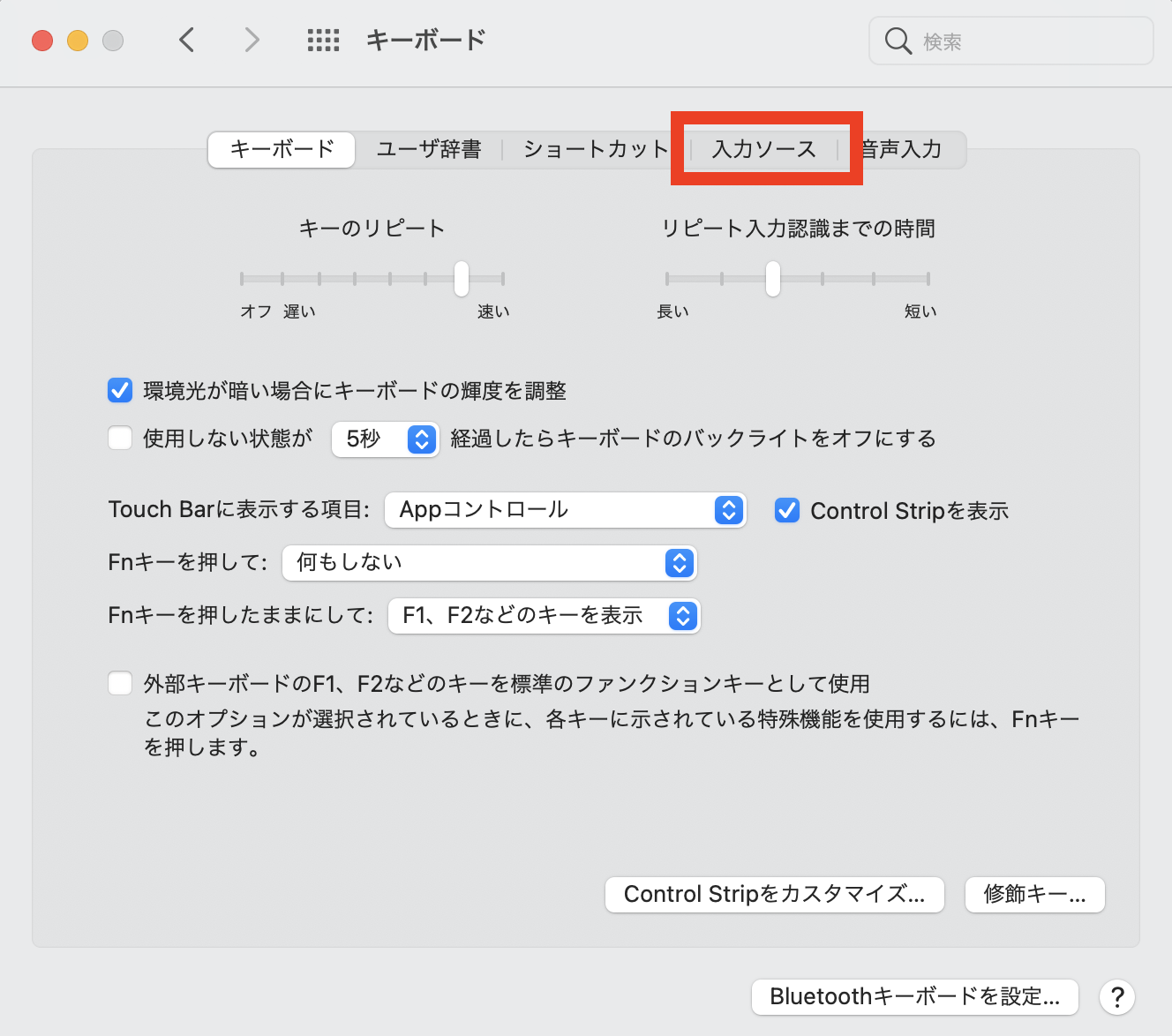Disable Control Stripを表示
This screenshot has width=1172, height=1036.
(786, 510)
